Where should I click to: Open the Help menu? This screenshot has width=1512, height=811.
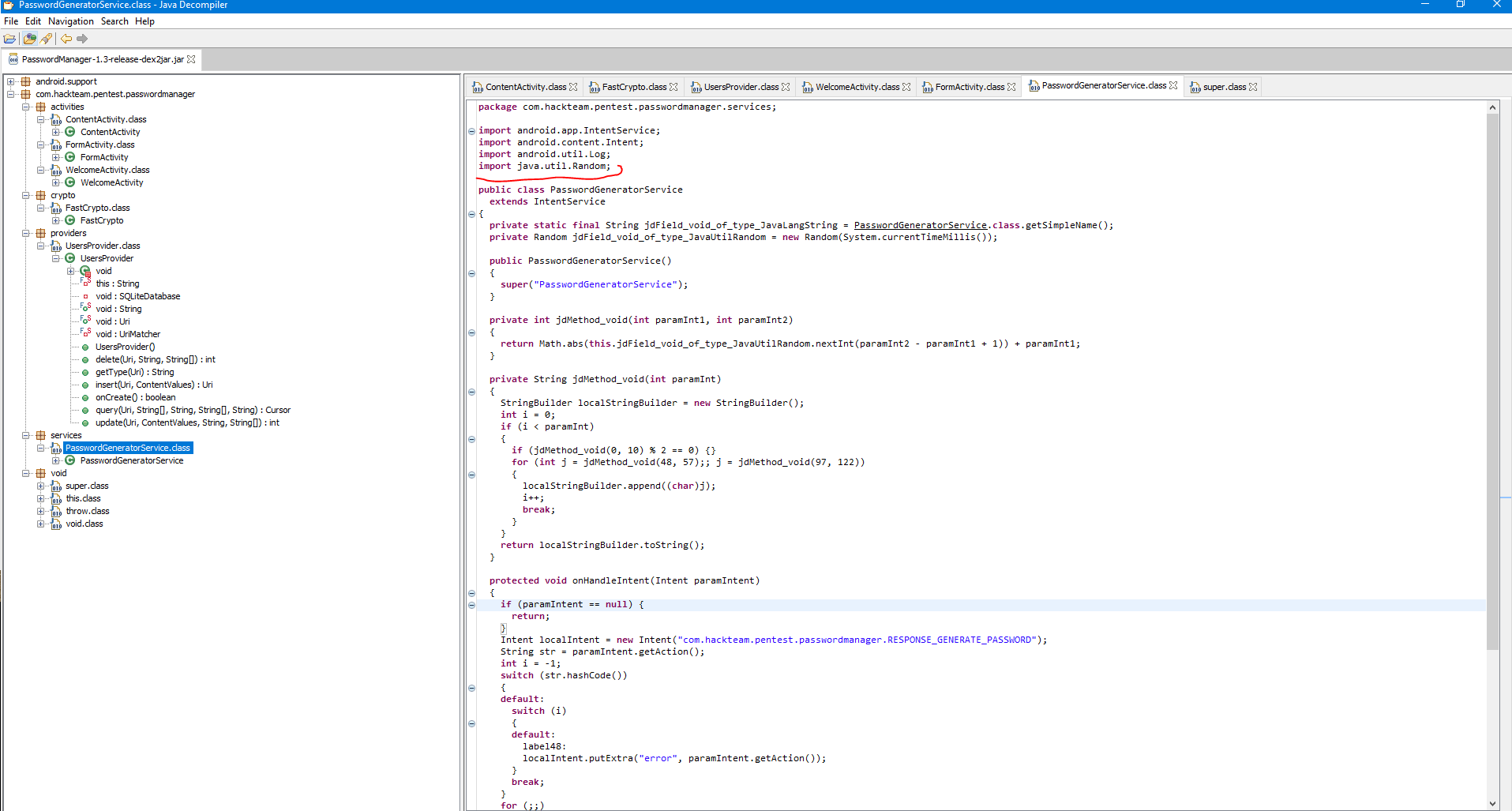pos(144,21)
